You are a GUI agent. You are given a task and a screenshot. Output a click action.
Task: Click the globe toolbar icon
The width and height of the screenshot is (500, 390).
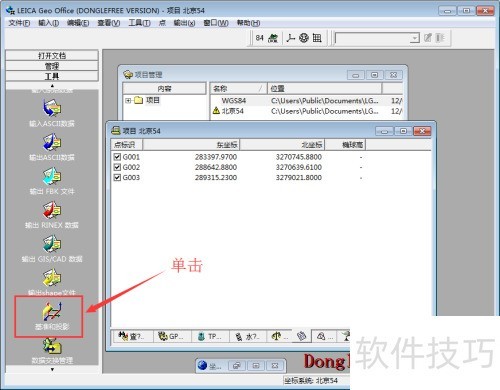[x=304, y=38]
